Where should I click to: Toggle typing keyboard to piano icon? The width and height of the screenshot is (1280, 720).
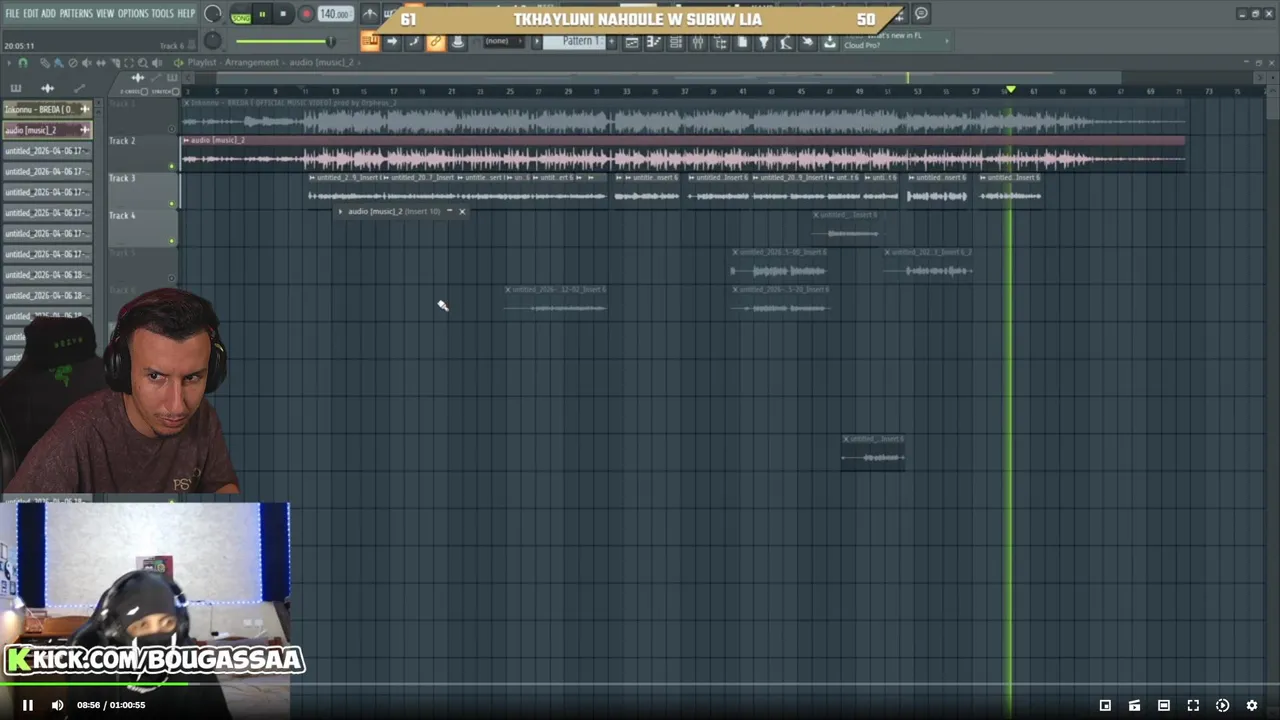tap(370, 41)
